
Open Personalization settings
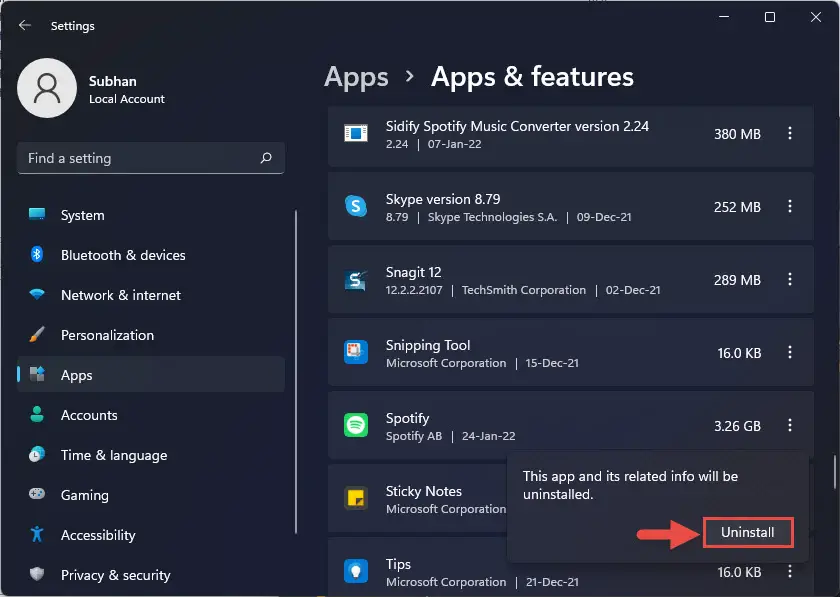[x=151, y=335]
